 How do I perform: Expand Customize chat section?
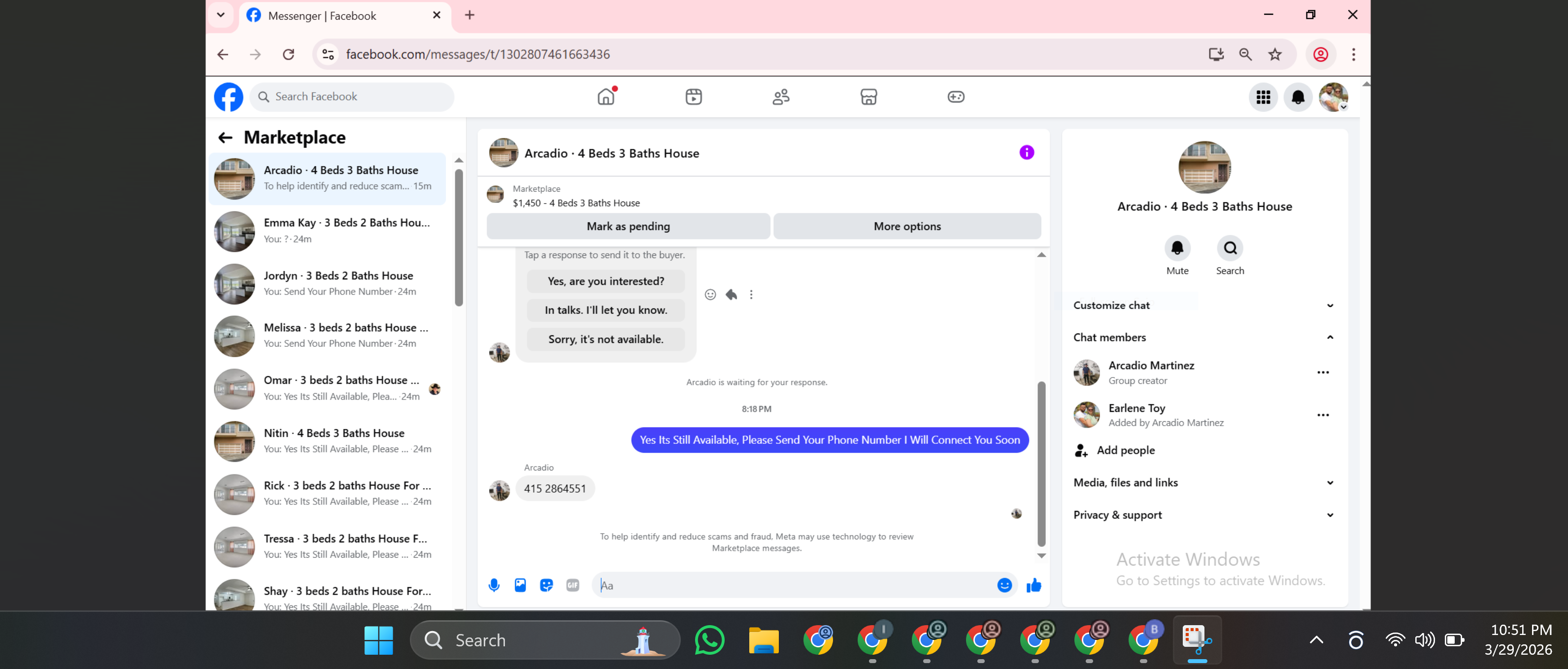point(1203,305)
